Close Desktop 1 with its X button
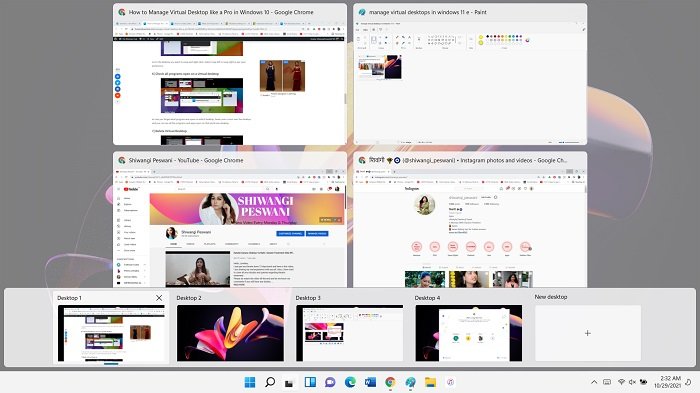700x393 pixels. click(x=159, y=298)
